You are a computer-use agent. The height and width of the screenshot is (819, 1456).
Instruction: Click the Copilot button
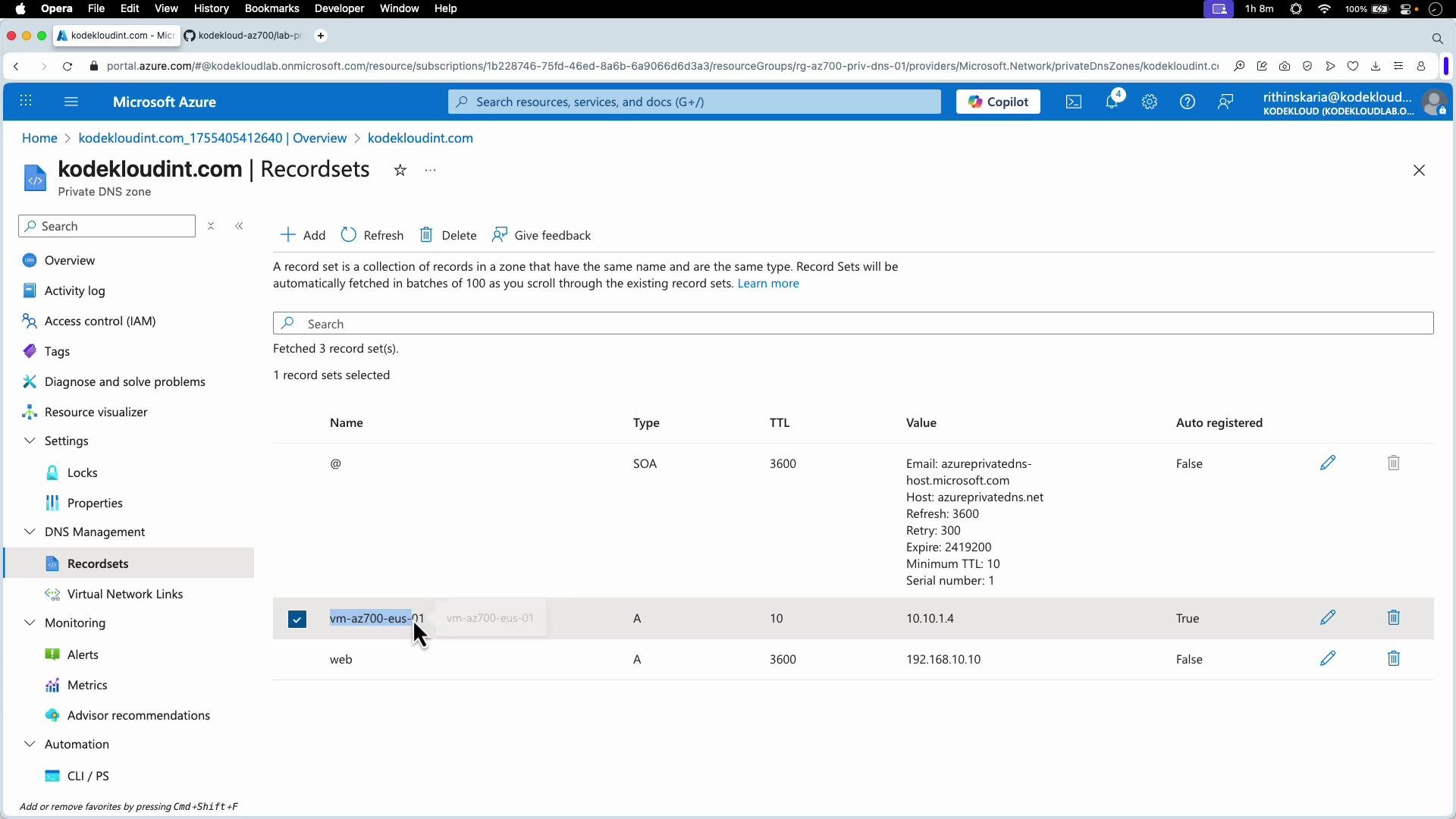coord(998,102)
